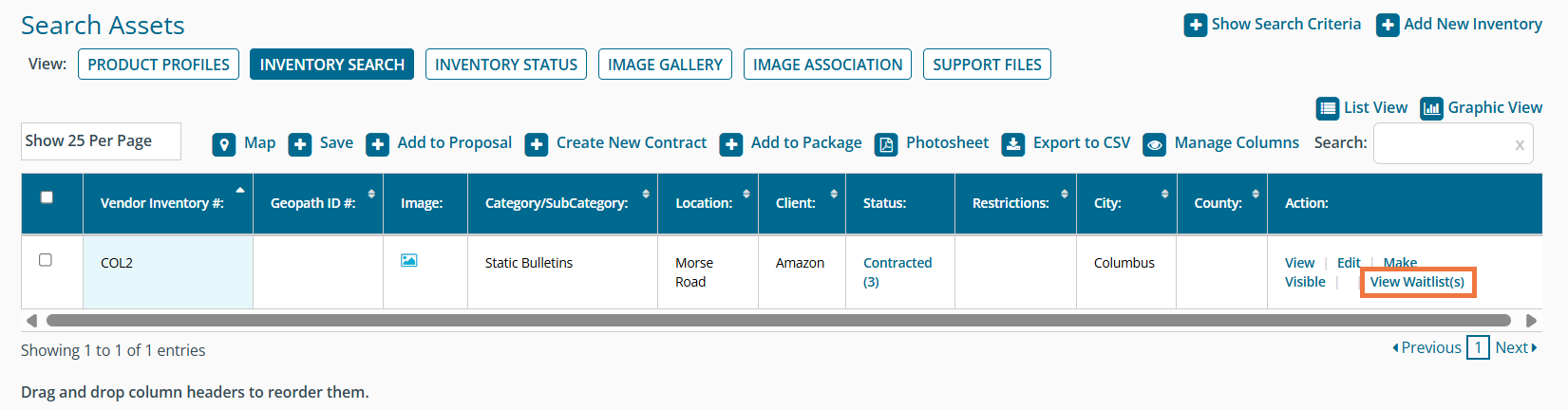Viewport: 1568px width, 410px height.
Task: Click into the Search input field
Action: point(1444,144)
